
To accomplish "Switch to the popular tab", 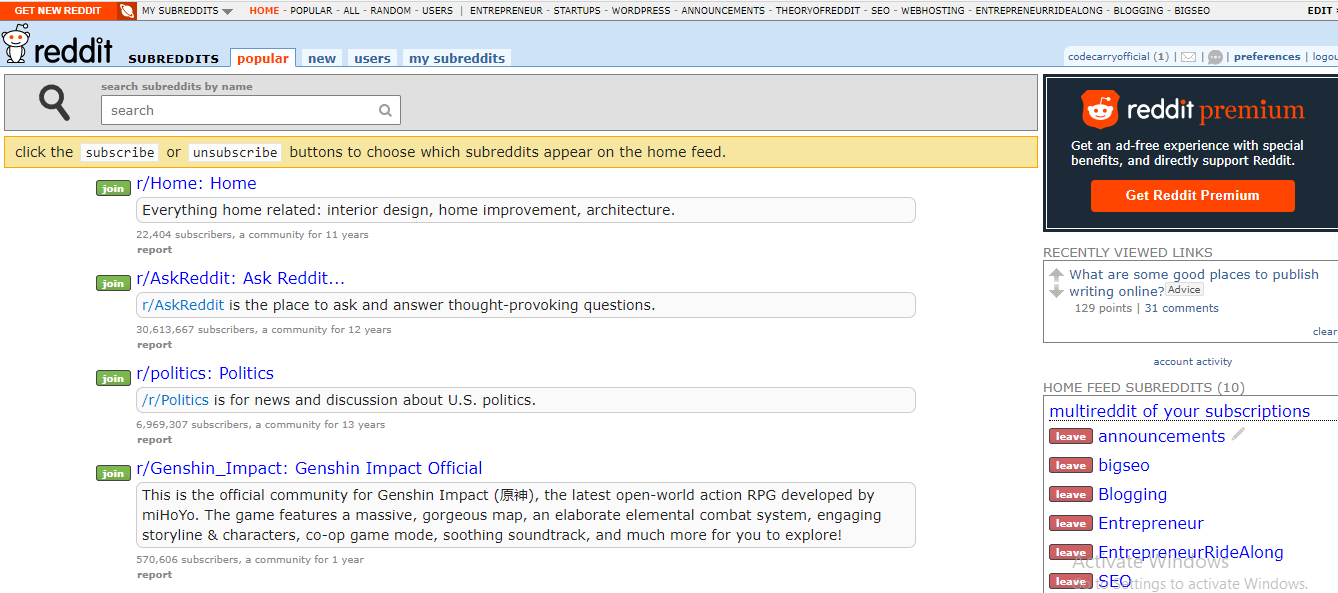I will [x=263, y=58].
